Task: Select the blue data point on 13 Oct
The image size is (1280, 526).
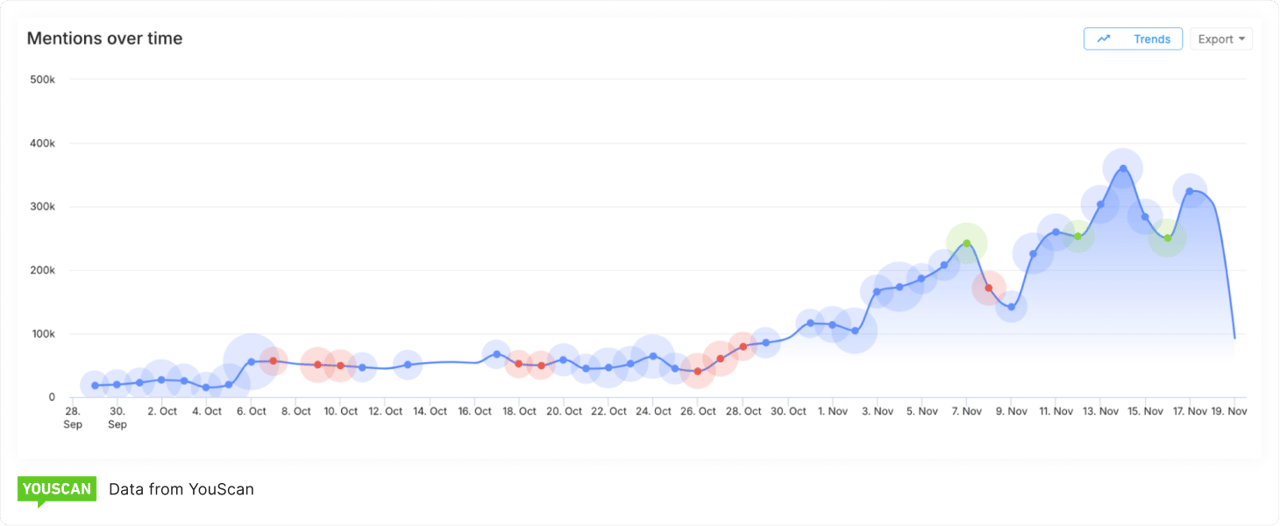Action: click(x=407, y=365)
